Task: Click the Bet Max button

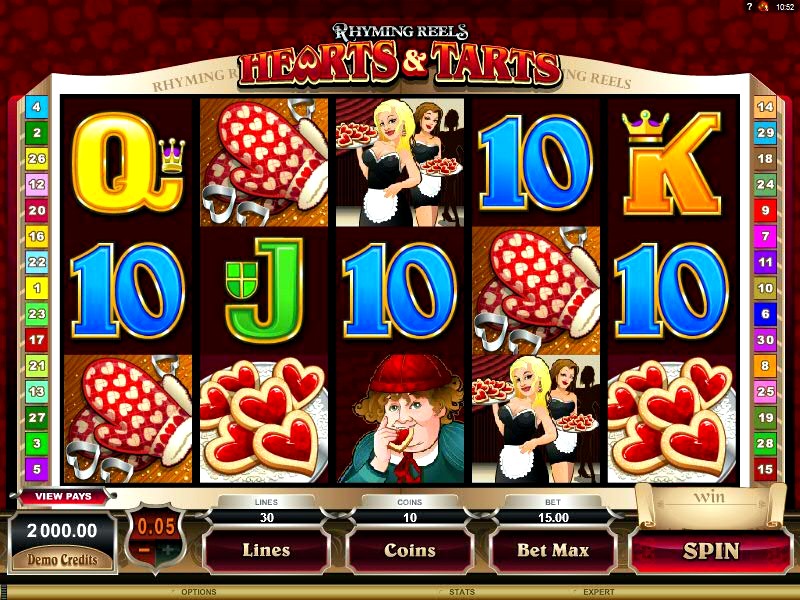Action: click(x=553, y=551)
